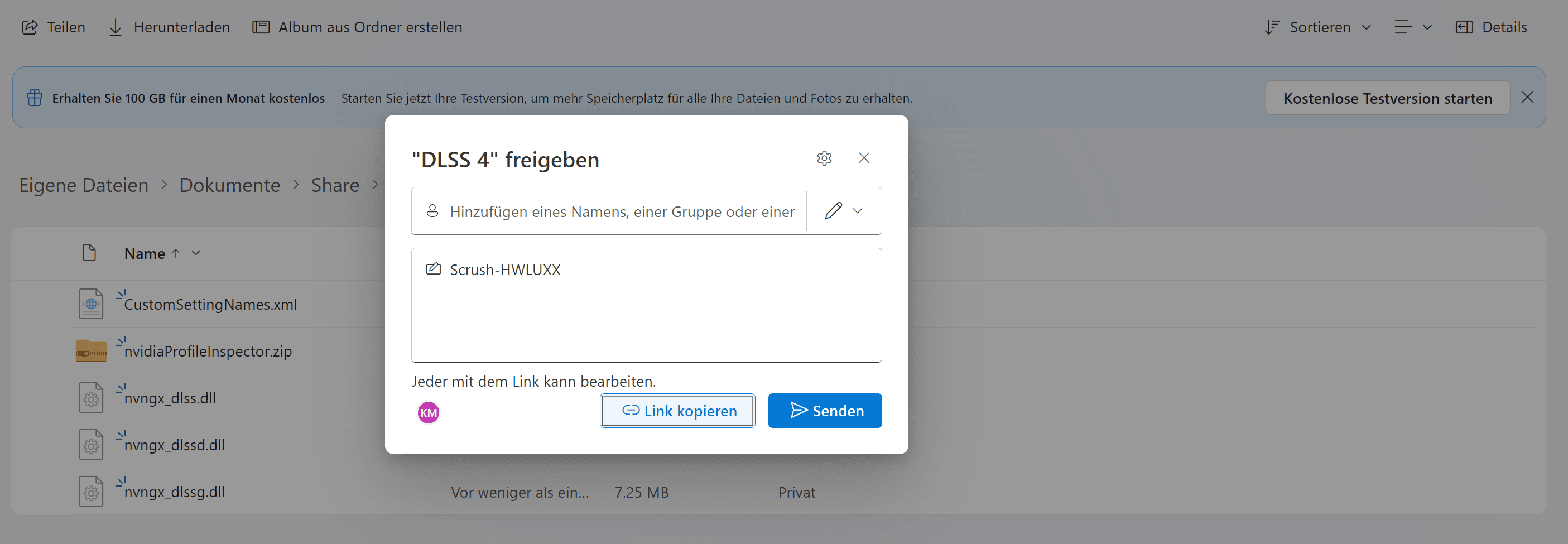Click Jeder mit dem Link kann bearbeiten
The height and width of the screenshot is (544, 1568).
pyautogui.click(x=534, y=382)
